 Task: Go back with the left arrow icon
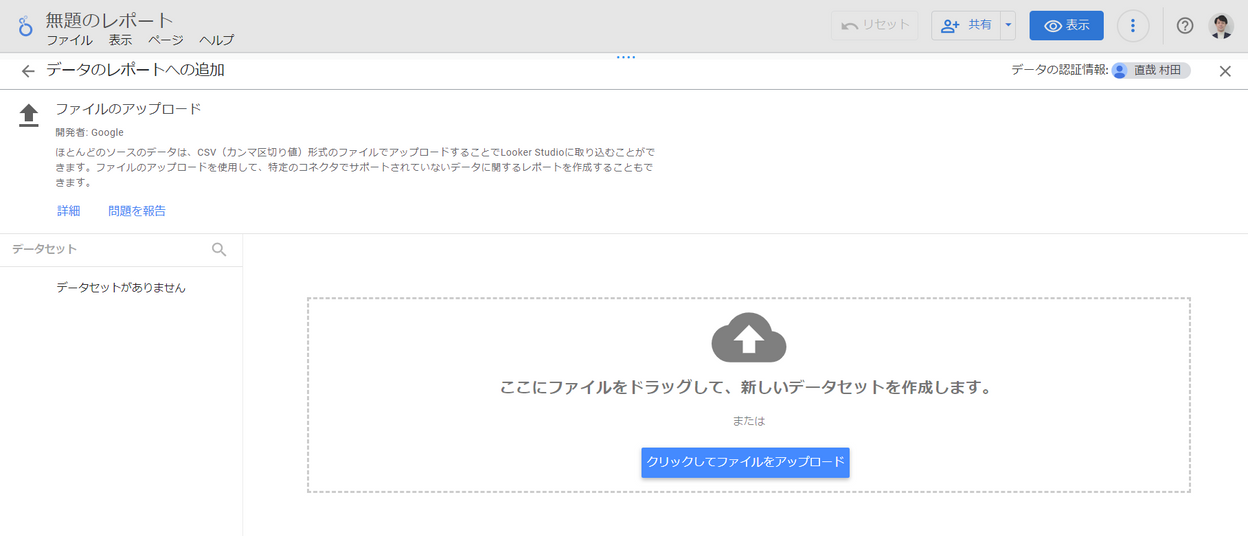(x=28, y=71)
